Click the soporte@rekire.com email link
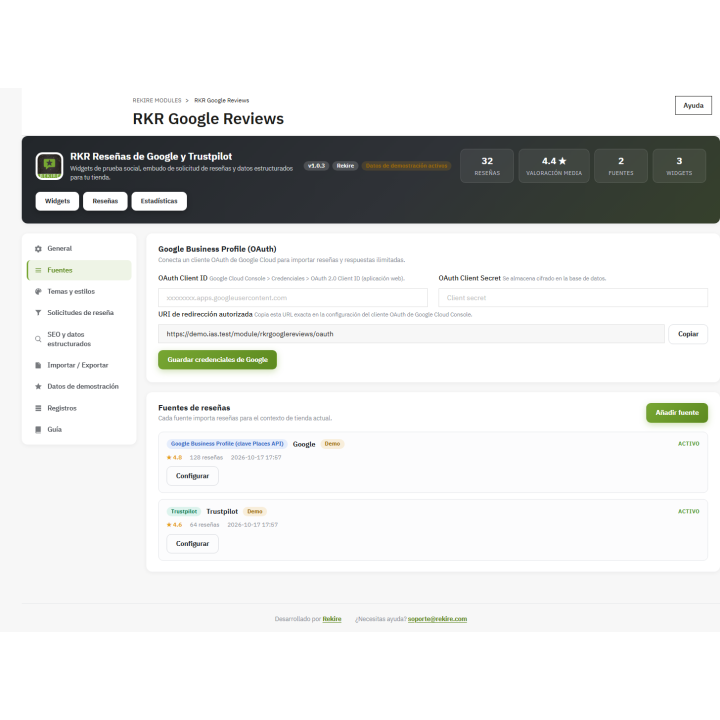The width and height of the screenshot is (720, 720). 437,619
